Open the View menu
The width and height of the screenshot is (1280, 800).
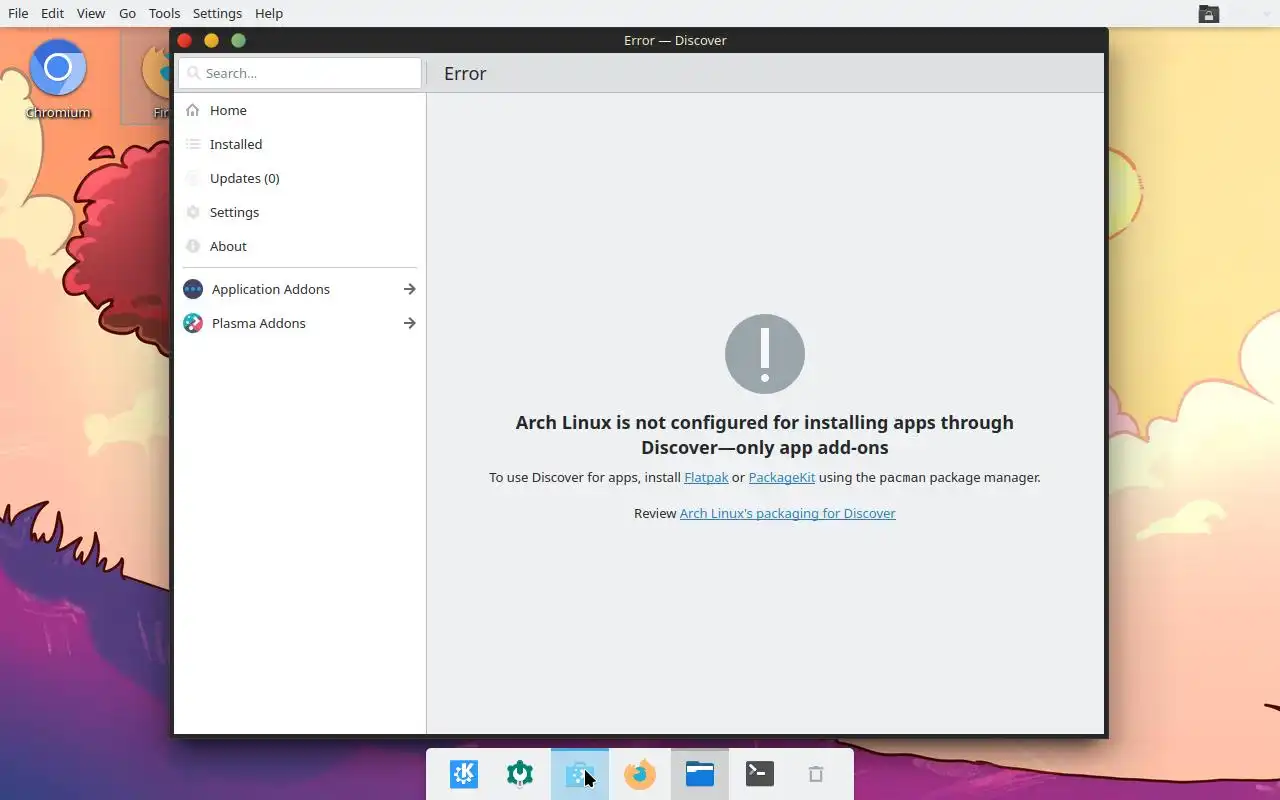tap(91, 13)
